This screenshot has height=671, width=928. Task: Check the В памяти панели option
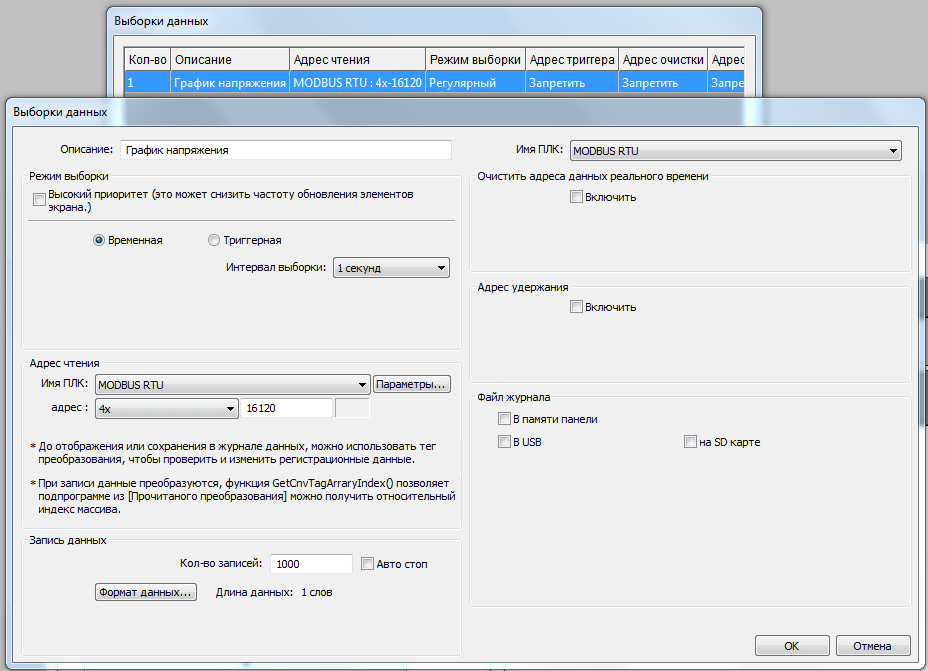[x=505, y=419]
